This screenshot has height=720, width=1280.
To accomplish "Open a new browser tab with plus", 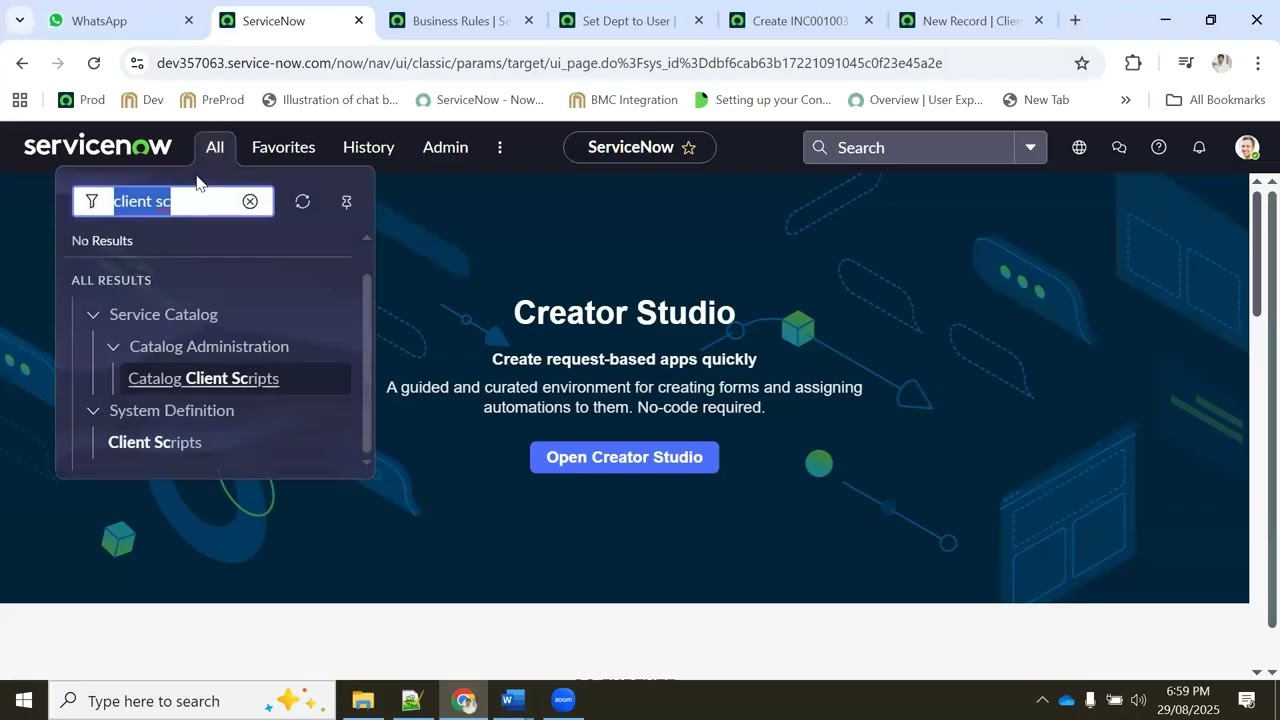I will click(x=1075, y=20).
